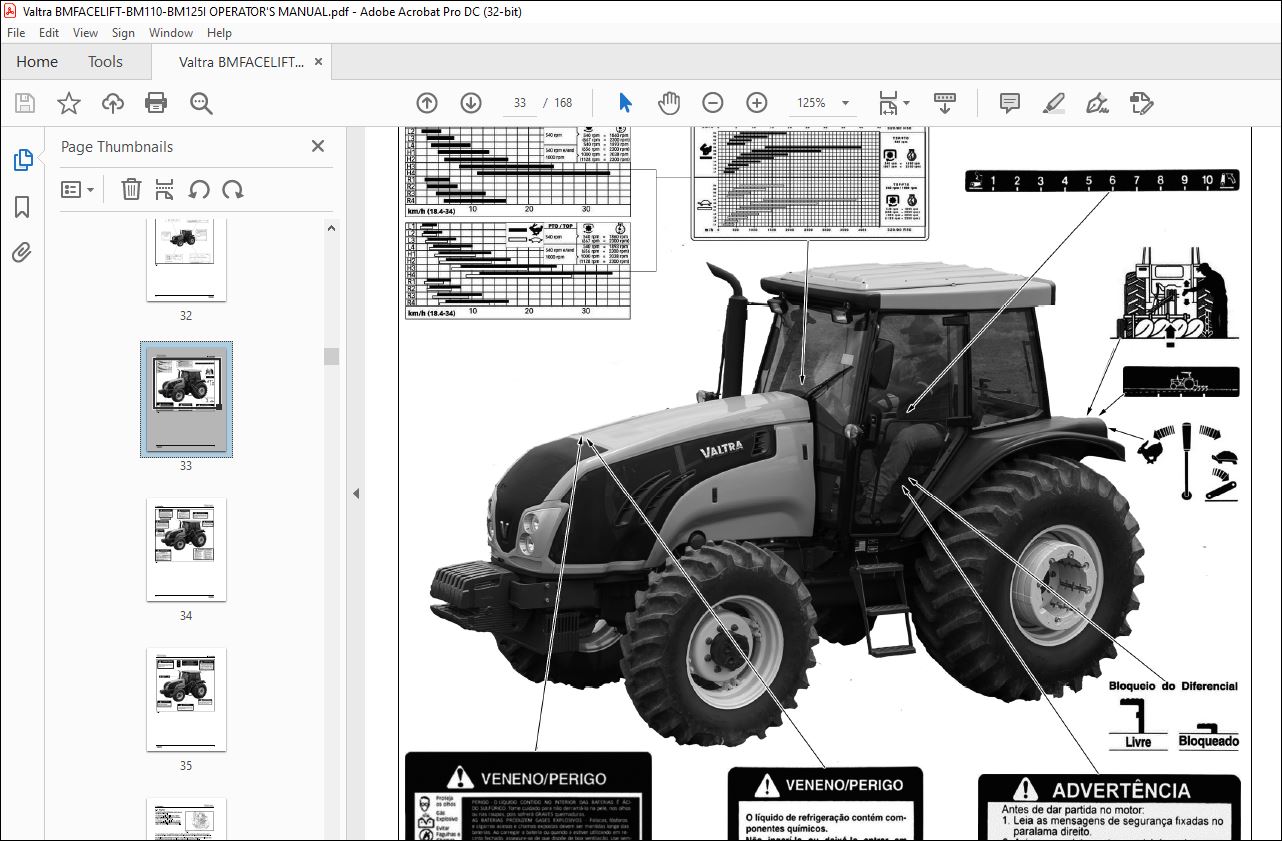Viewport: 1282px width, 841px height.
Task: Go to the previous page with the up arrow
Action: (x=427, y=103)
